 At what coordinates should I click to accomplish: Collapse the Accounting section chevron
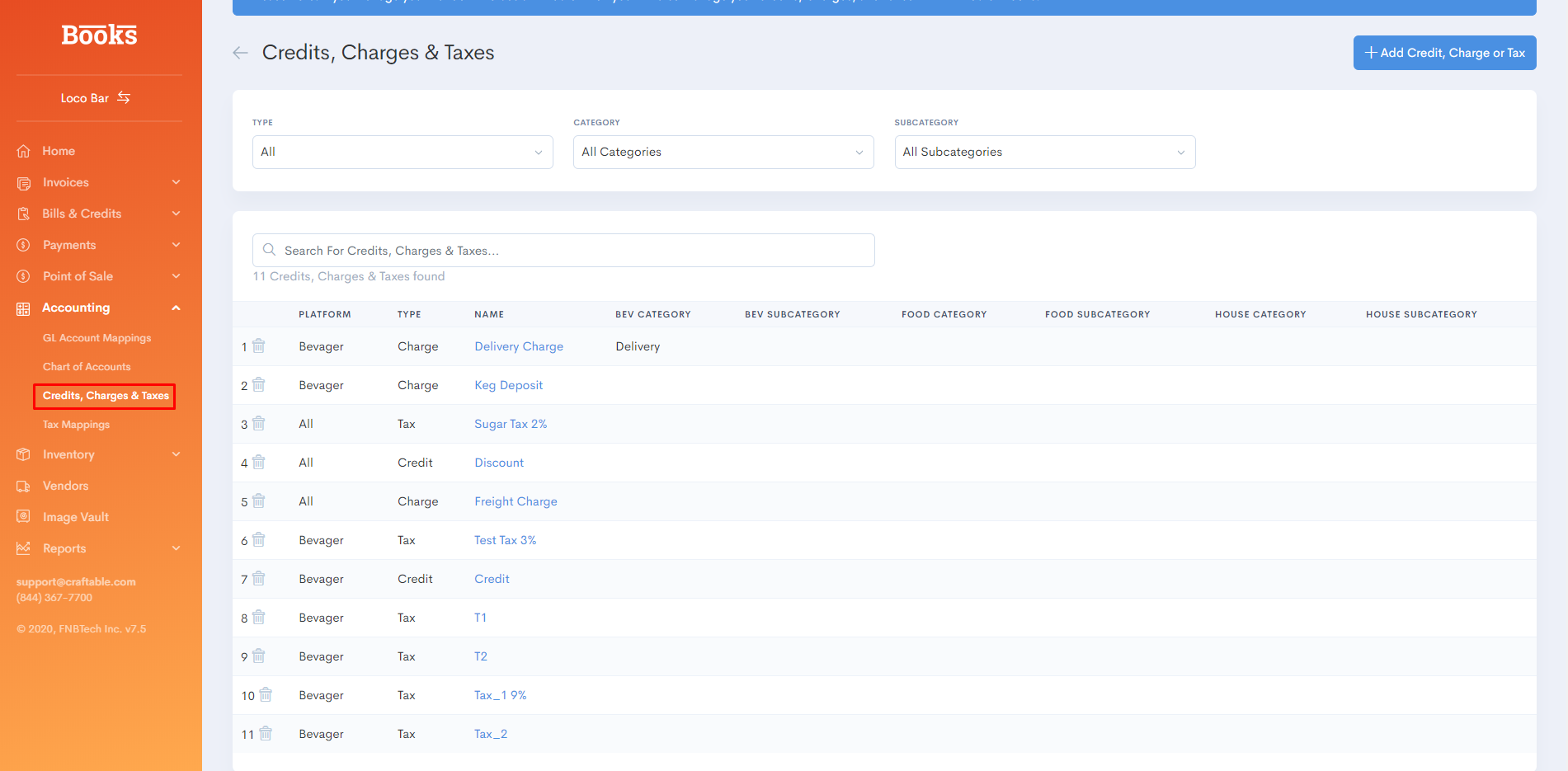coord(176,308)
